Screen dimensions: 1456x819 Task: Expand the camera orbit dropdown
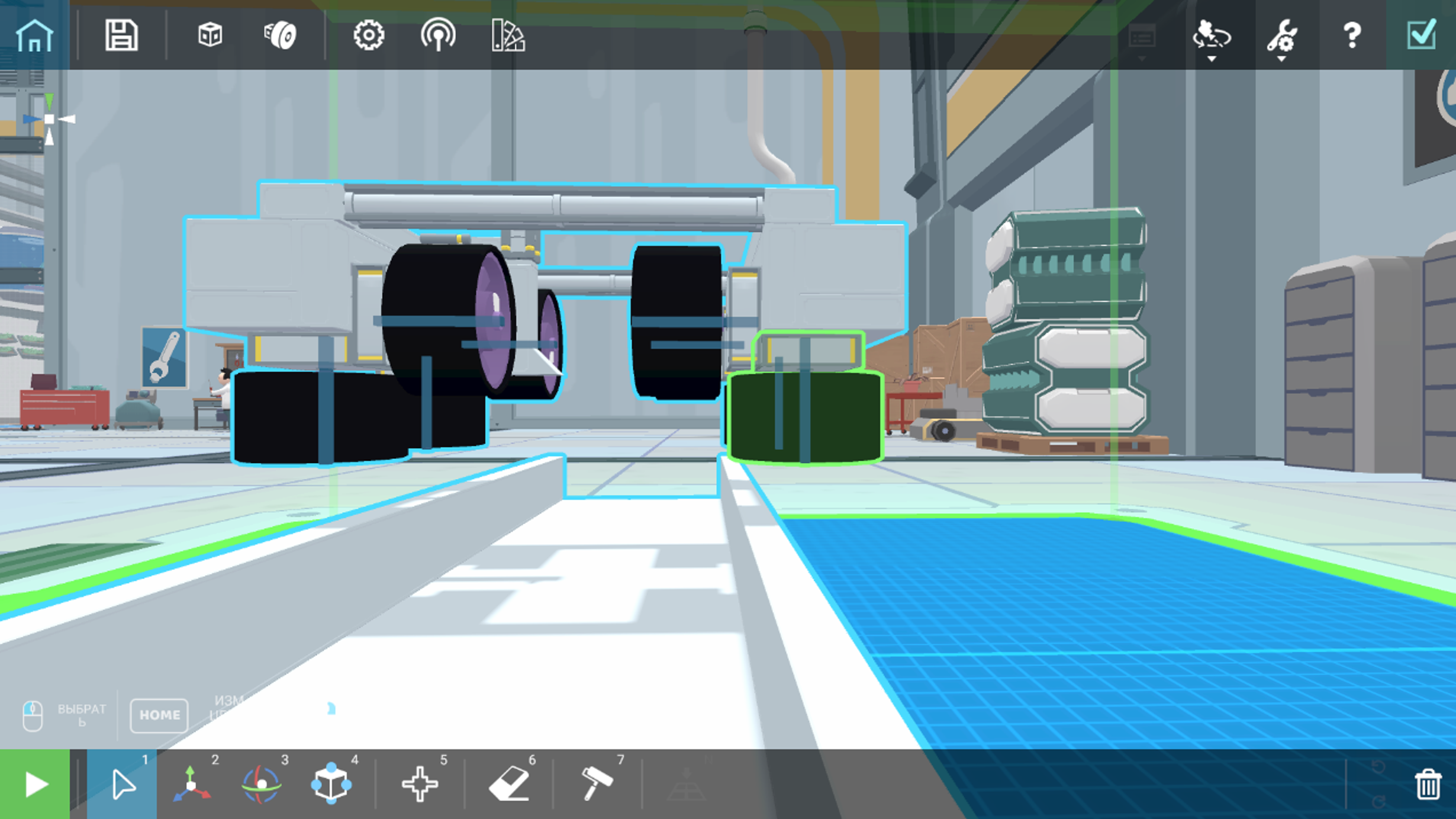[1212, 39]
